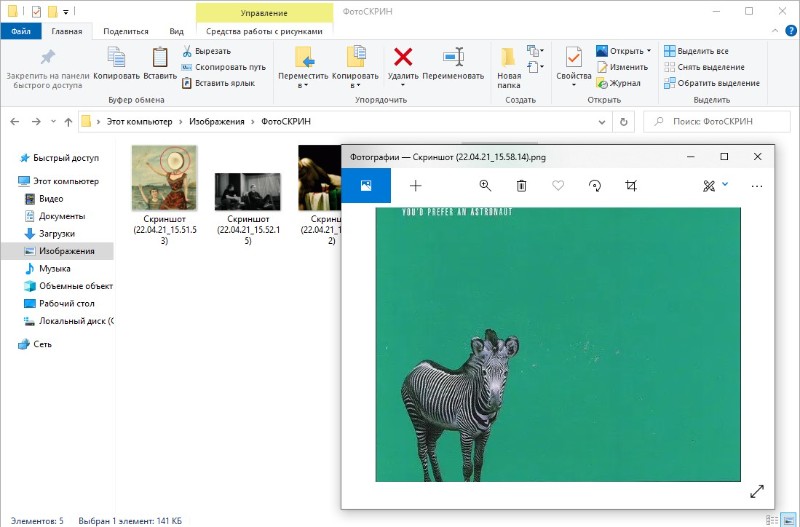Screen dimensions: 800x527
Task: Rotate the zebra image
Action: [594, 186]
